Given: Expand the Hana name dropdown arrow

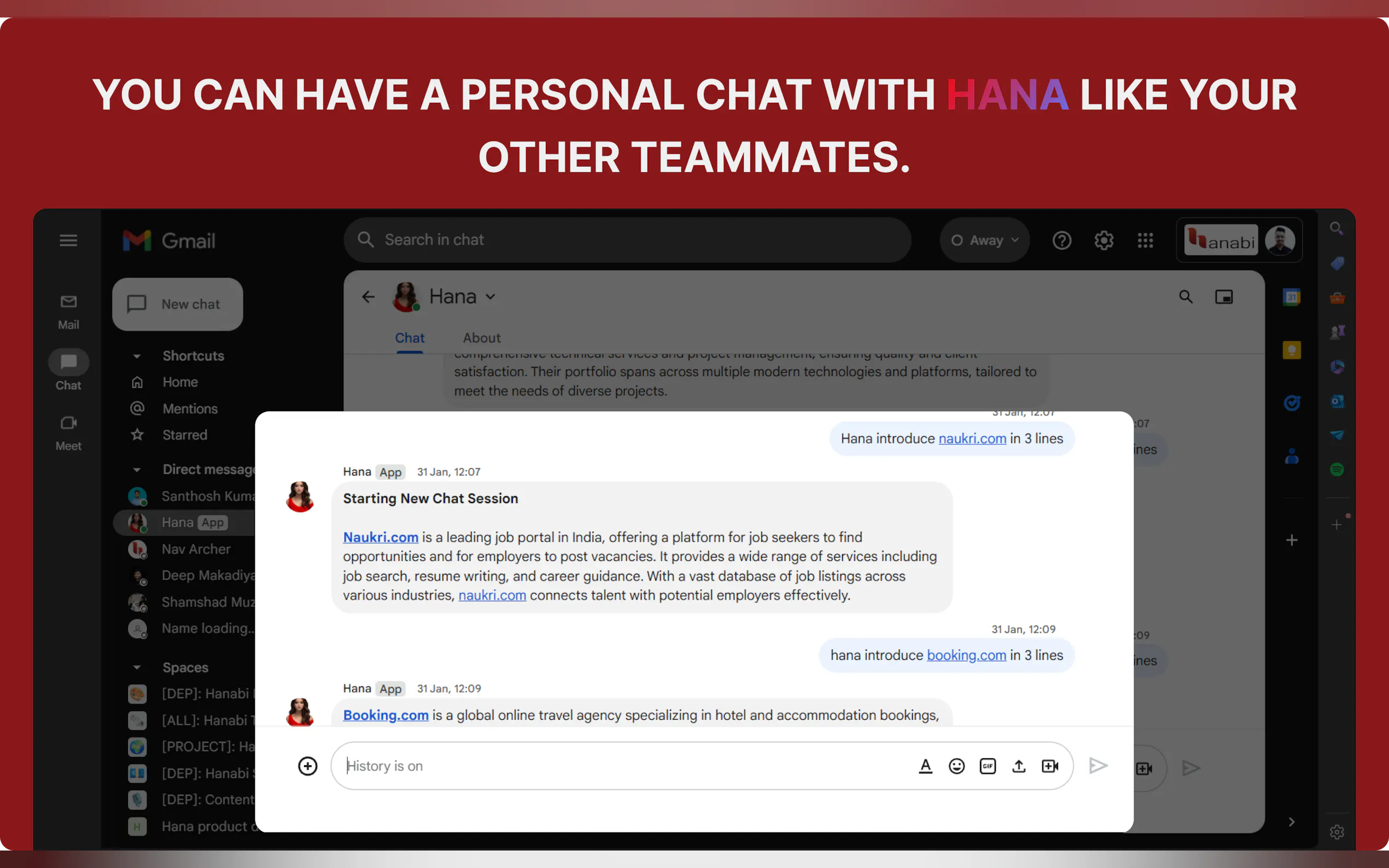Looking at the screenshot, I should click(491, 297).
